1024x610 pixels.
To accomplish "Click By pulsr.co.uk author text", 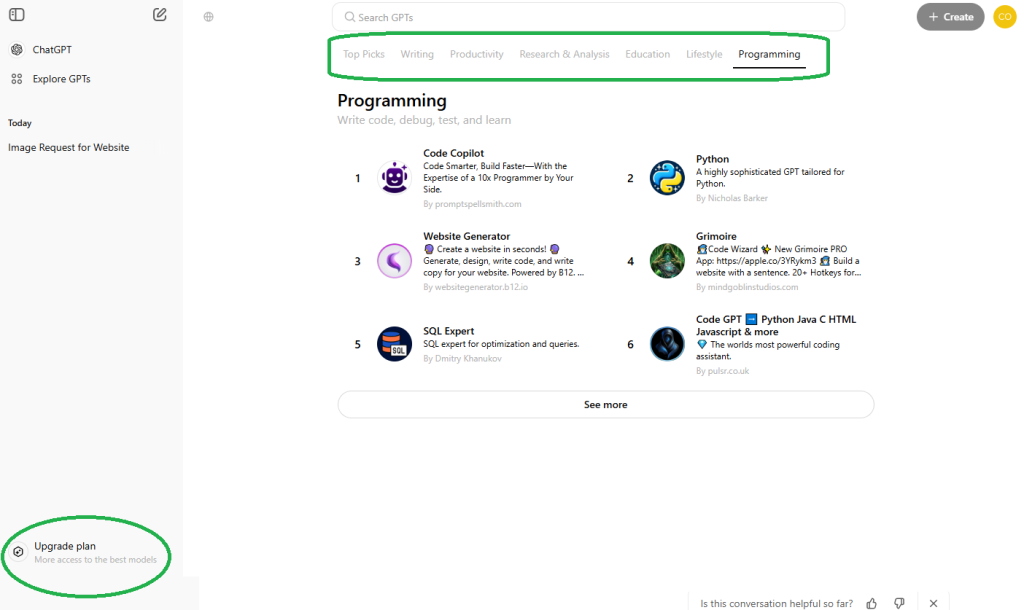I will coord(722,370).
